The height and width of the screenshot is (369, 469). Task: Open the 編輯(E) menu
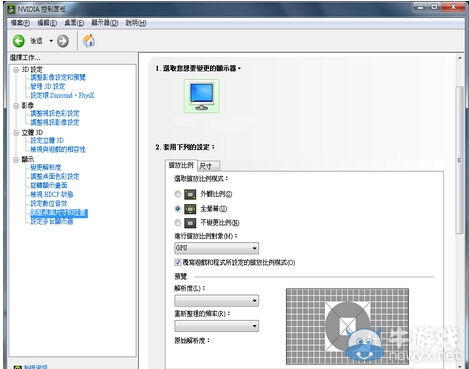47,23
